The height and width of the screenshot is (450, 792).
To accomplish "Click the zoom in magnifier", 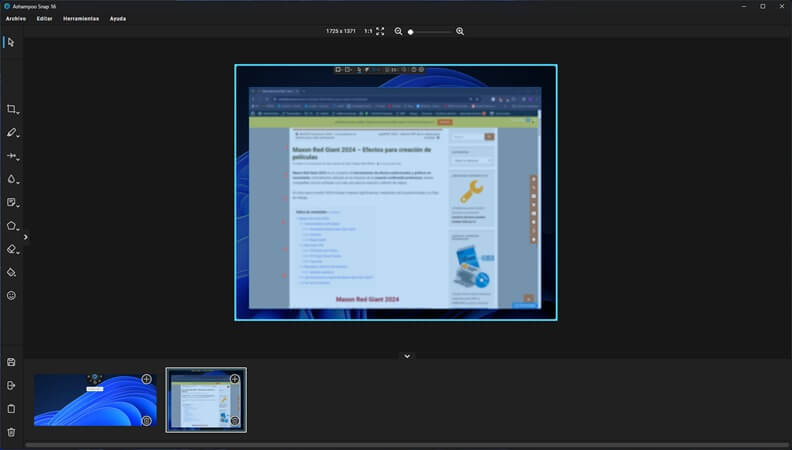I will tap(460, 31).
